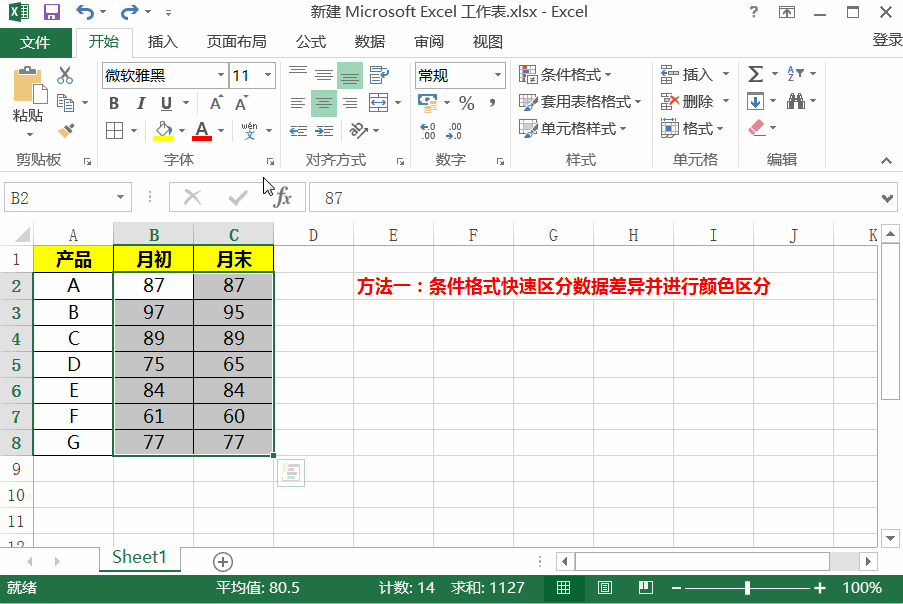Viewport: 903px width, 604px height.
Task: Click the Cut scissors icon
Action: tap(65, 75)
